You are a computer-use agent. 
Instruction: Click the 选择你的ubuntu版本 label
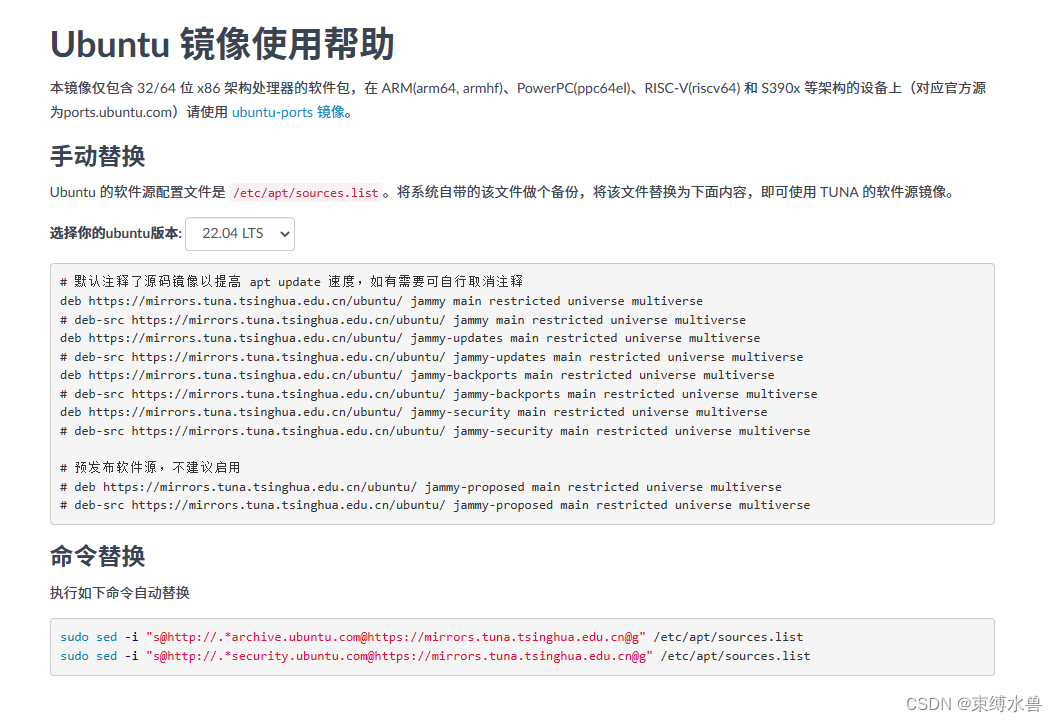tap(116, 233)
